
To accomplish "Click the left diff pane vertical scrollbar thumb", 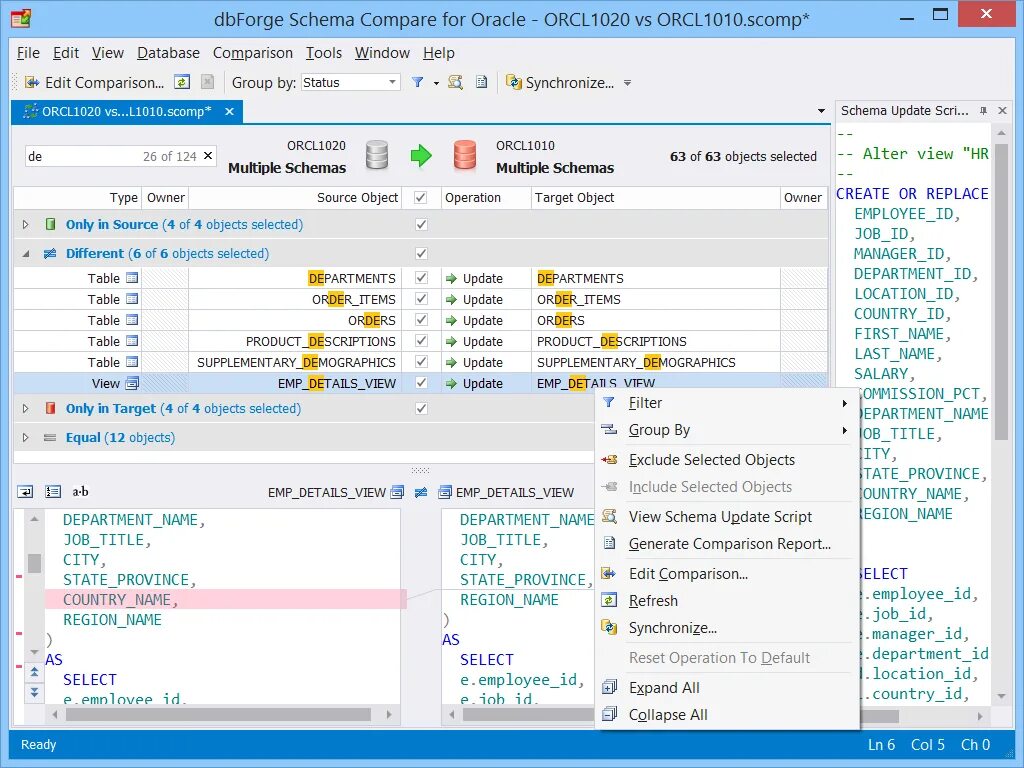I will (x=34, y=563).
